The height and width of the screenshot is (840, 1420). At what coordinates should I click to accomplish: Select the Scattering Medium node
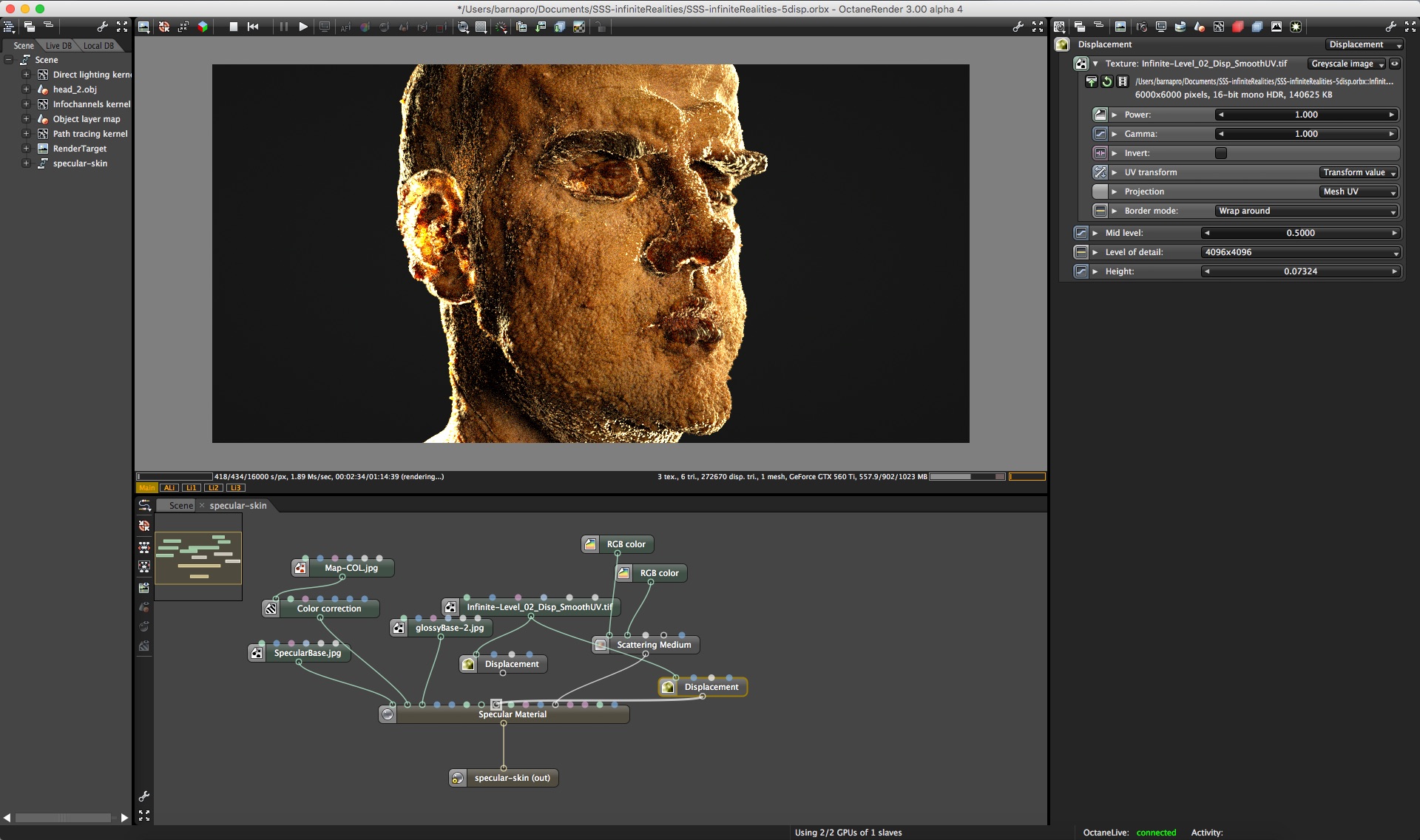point(654,645)
